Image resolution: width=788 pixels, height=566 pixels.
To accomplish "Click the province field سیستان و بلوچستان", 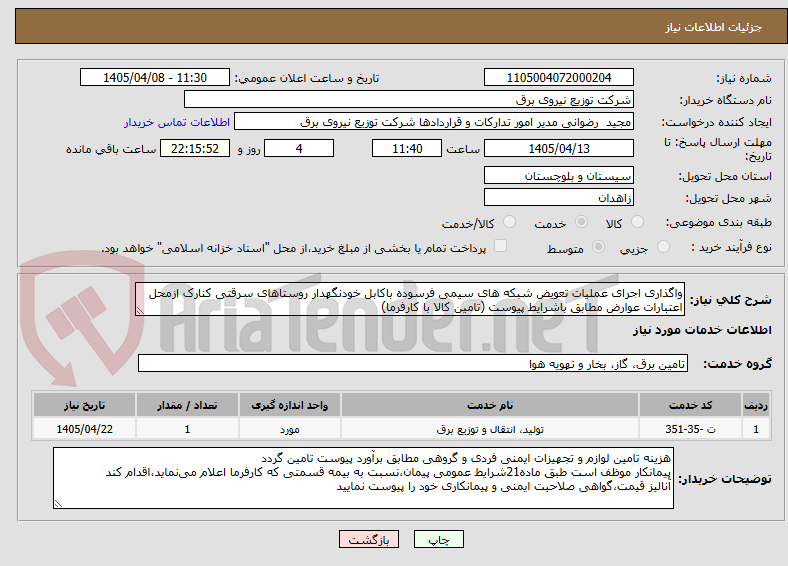I will pos(558,175).
